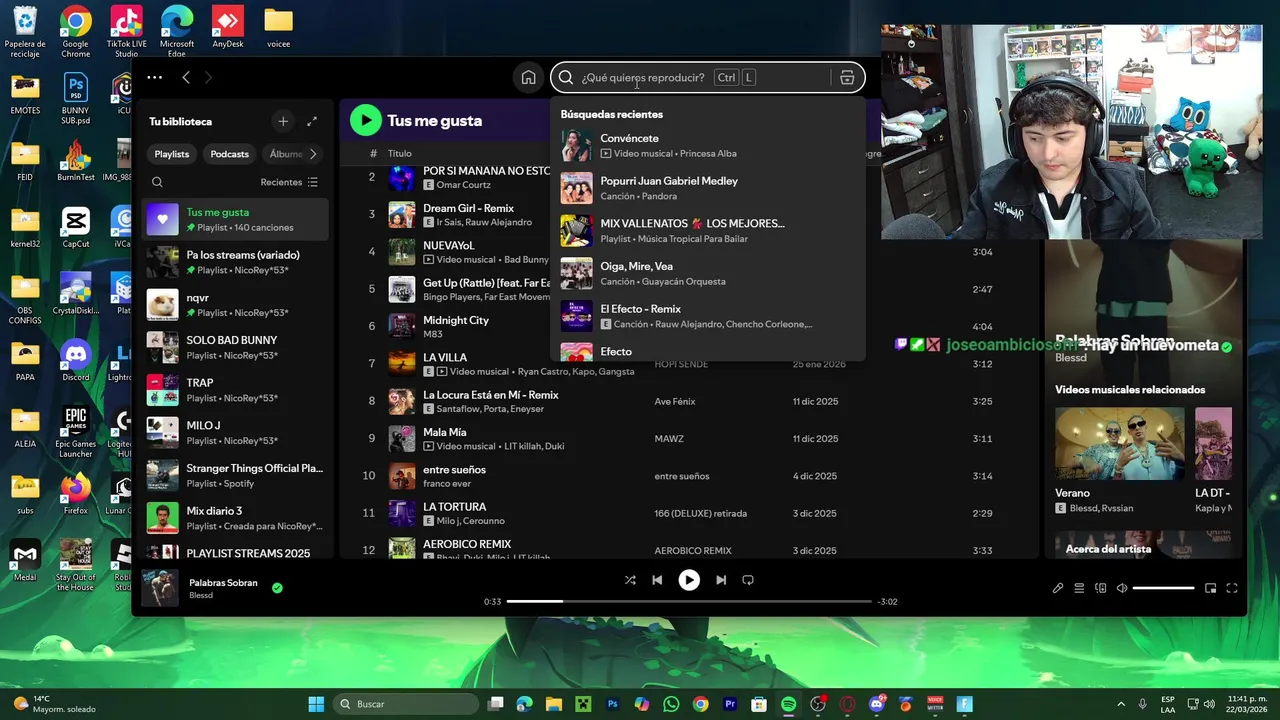Image resolution: width=1280 pixels, height=720 pixels.
Task: Play track entre sueños
Action: [454, 470]
